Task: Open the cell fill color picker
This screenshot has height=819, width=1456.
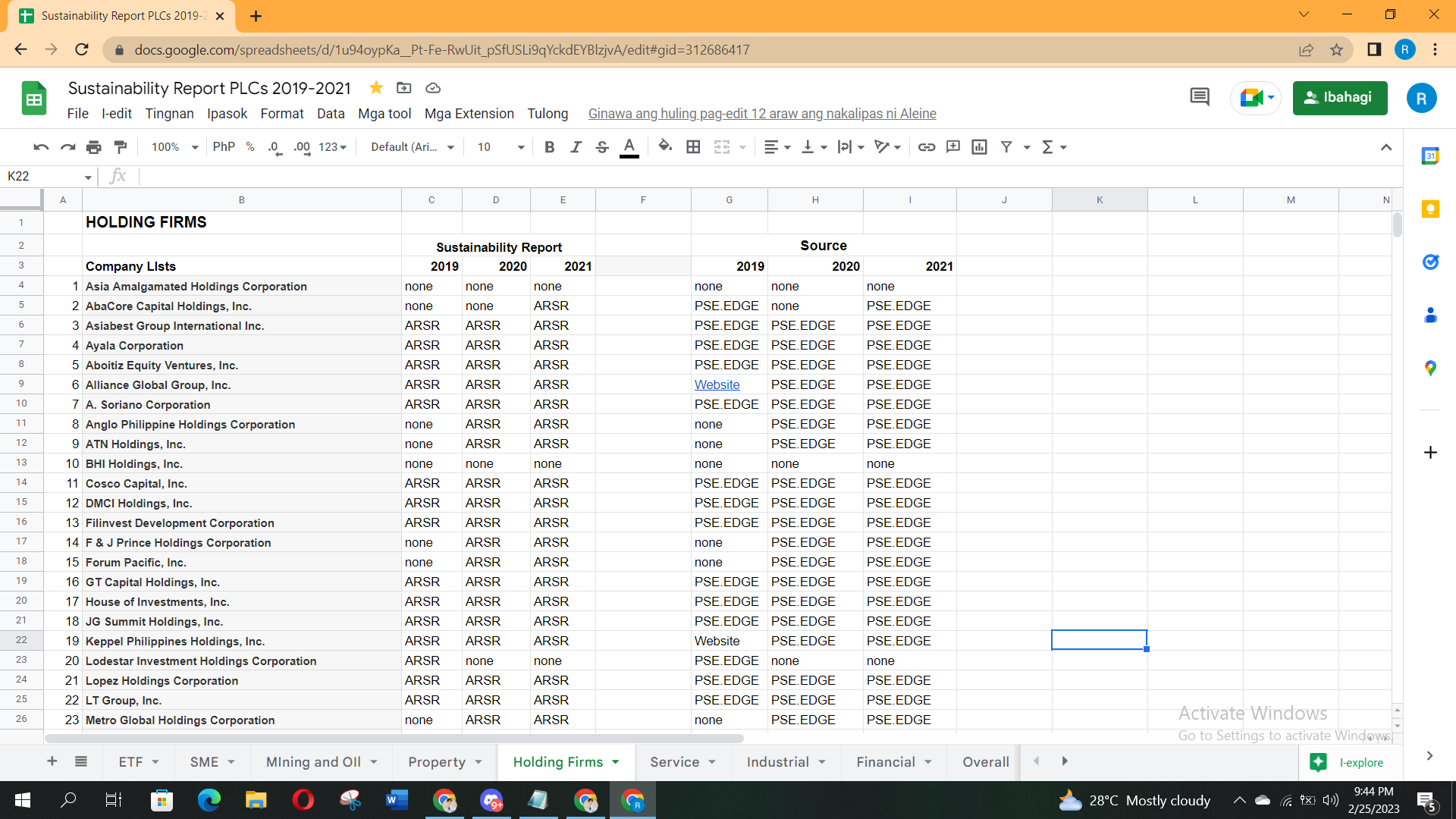Action: 665,146
